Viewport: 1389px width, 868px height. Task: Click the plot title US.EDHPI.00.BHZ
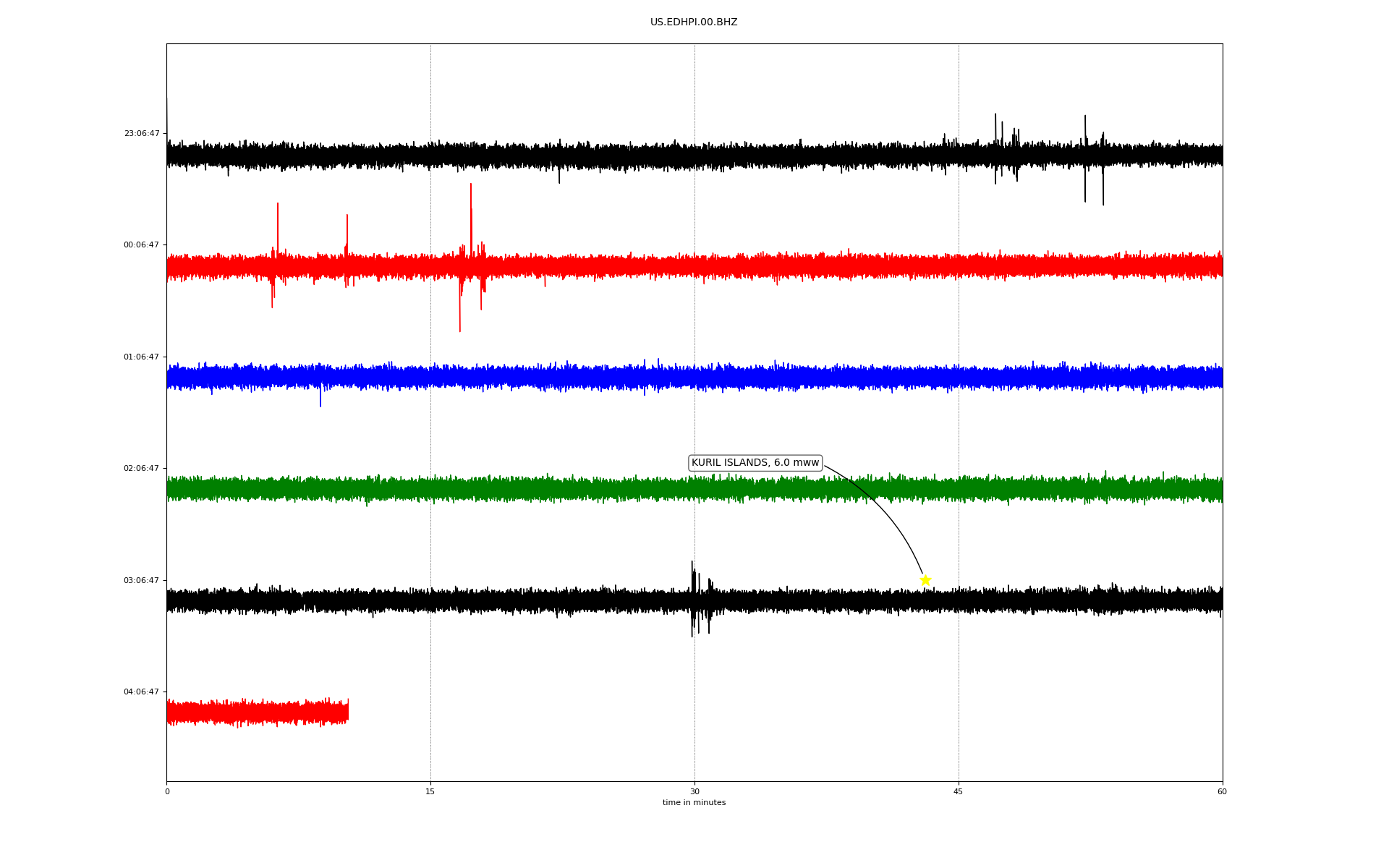[x=694, y=22]
